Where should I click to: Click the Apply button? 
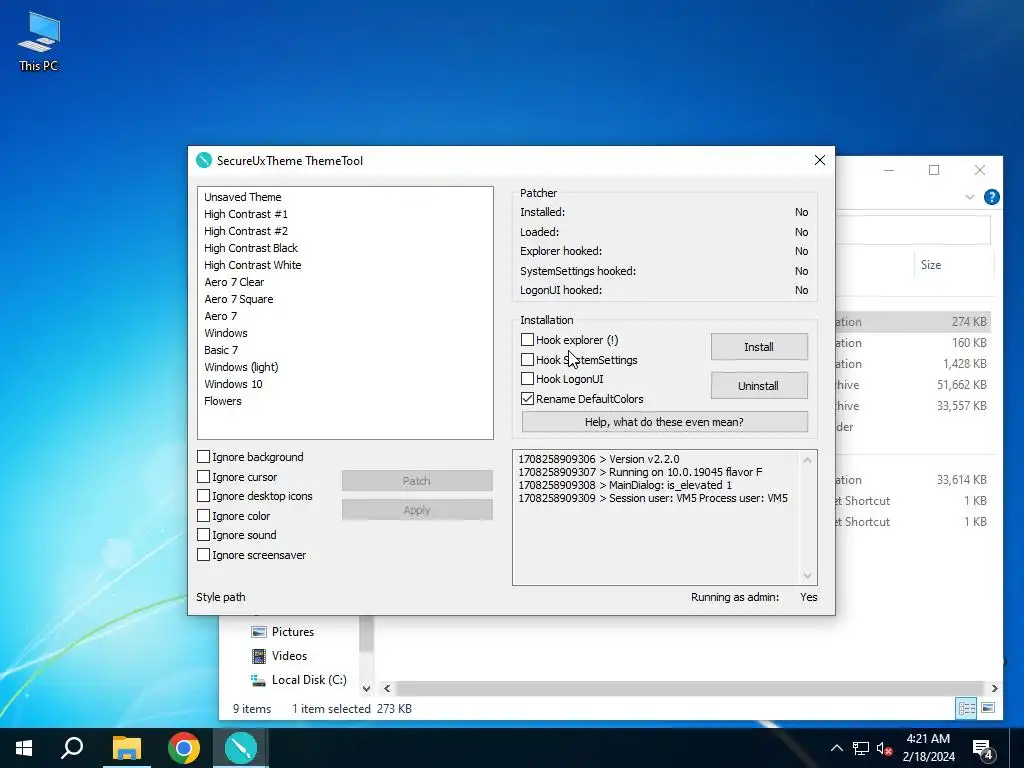tap(417, 510)
